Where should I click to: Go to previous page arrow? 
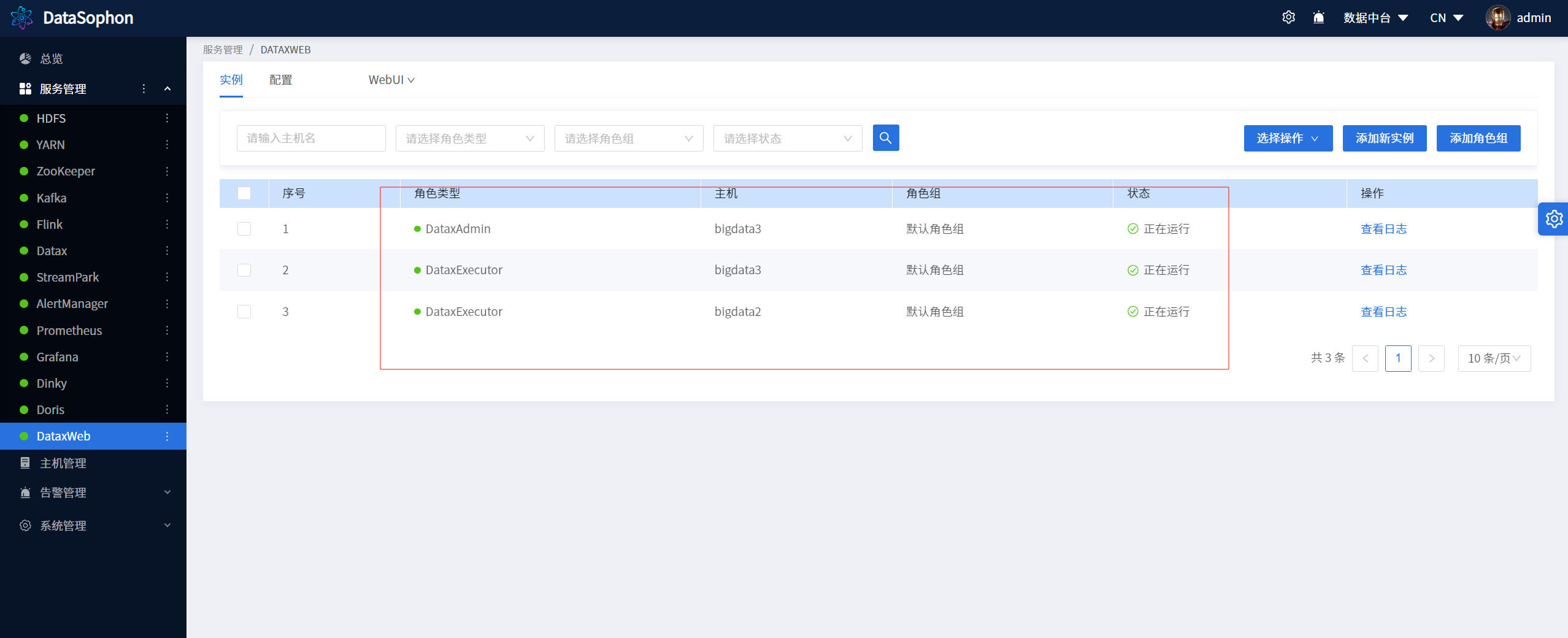click(1365, 358)
